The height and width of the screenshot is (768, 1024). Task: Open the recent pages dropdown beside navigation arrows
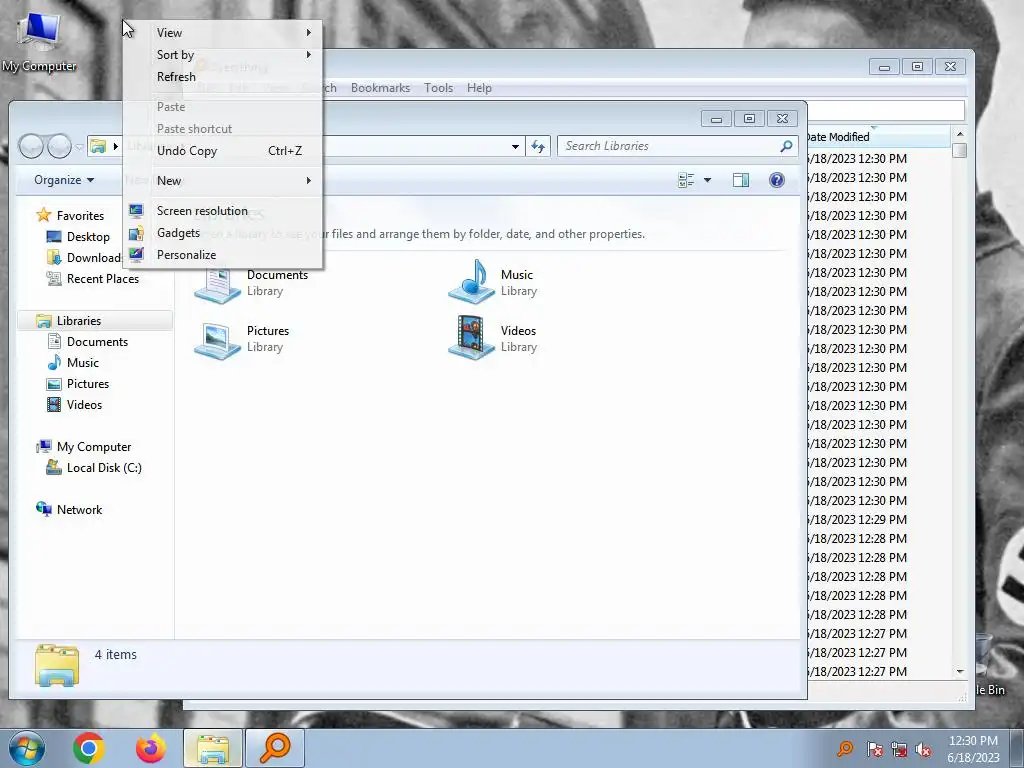[x=79, y=147]
